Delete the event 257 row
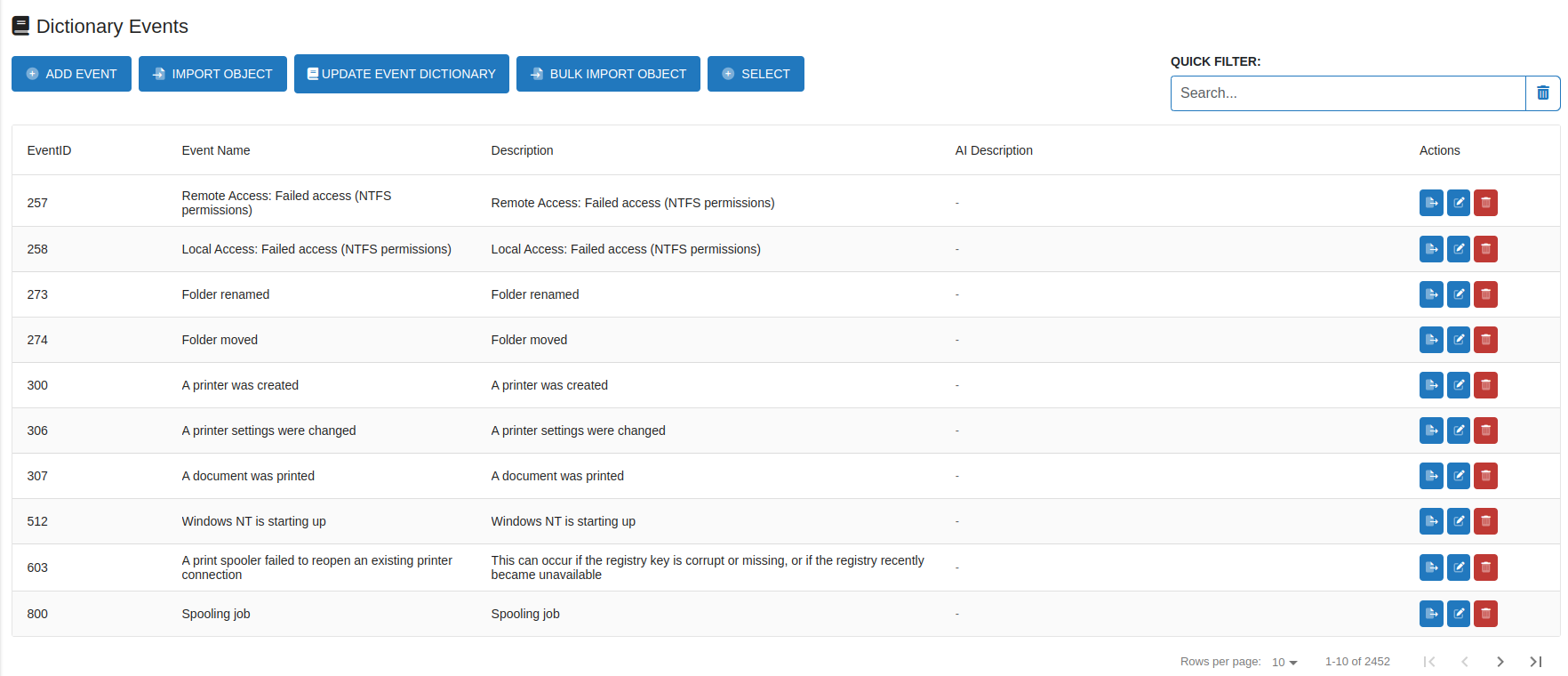This screenshot has width=1568, height=676. click(x=1485, y=203)
